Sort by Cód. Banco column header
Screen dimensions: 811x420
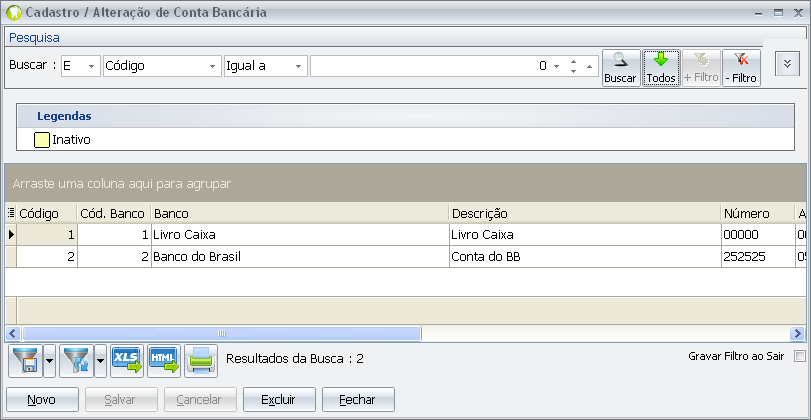114,214
